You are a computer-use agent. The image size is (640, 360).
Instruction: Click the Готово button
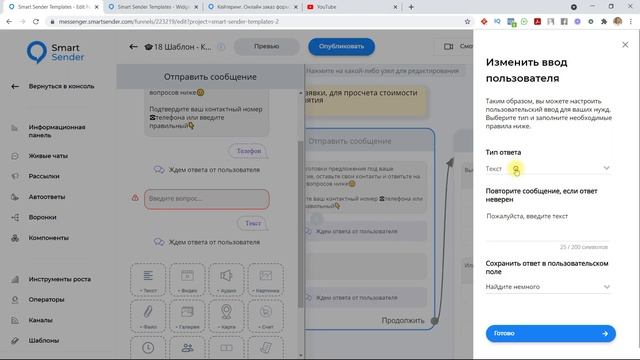(x=550, y=333)
